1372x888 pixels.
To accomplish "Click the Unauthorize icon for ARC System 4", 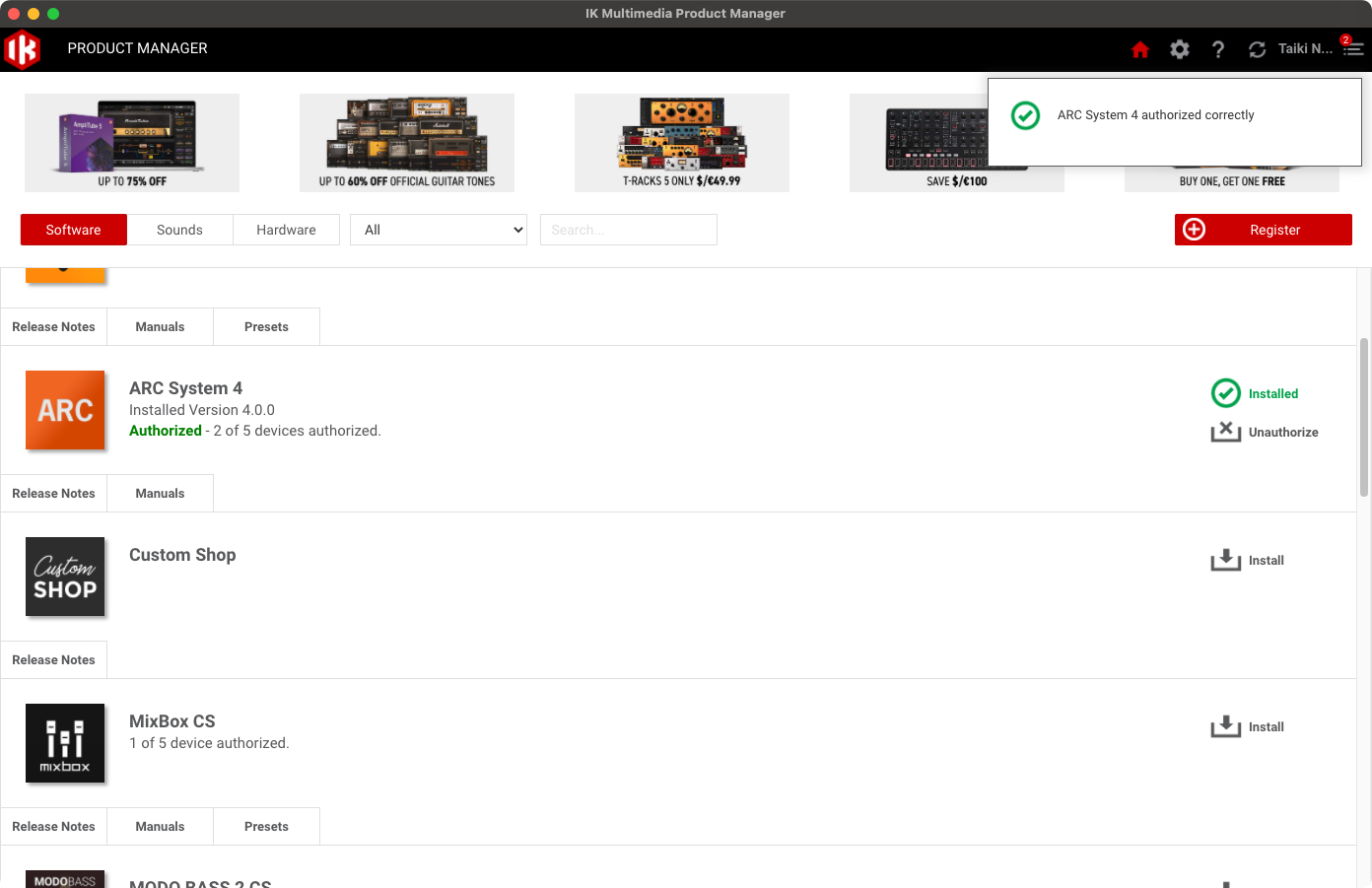I will pyautogui.click(x=1226, y=432).
